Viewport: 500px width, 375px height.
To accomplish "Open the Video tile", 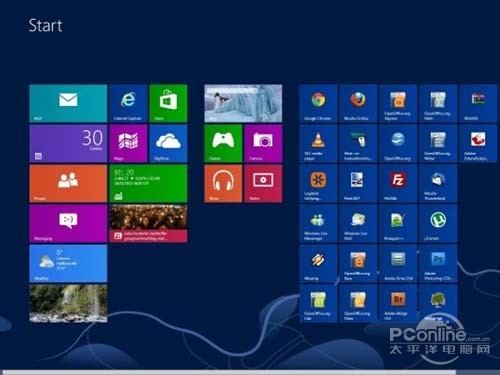I will point(263,183).
